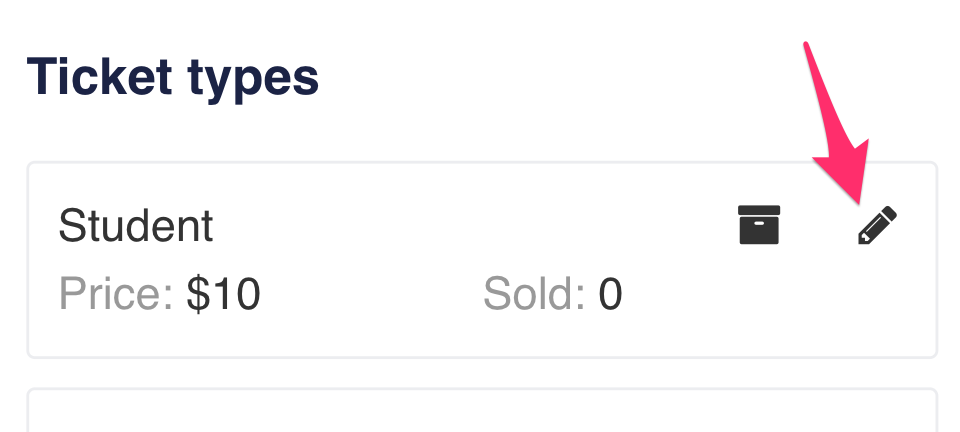
Task: Hit the pencil icon under the arrow
Action: 878,226
